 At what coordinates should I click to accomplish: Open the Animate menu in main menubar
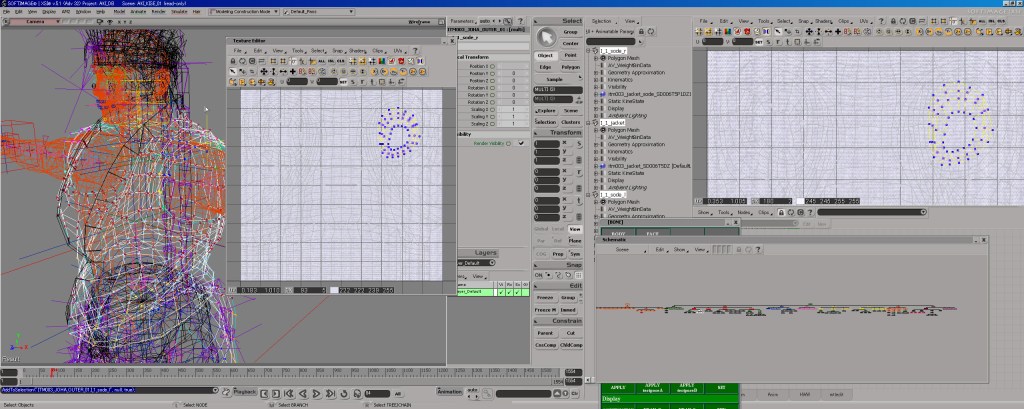(x=138, y=11)
